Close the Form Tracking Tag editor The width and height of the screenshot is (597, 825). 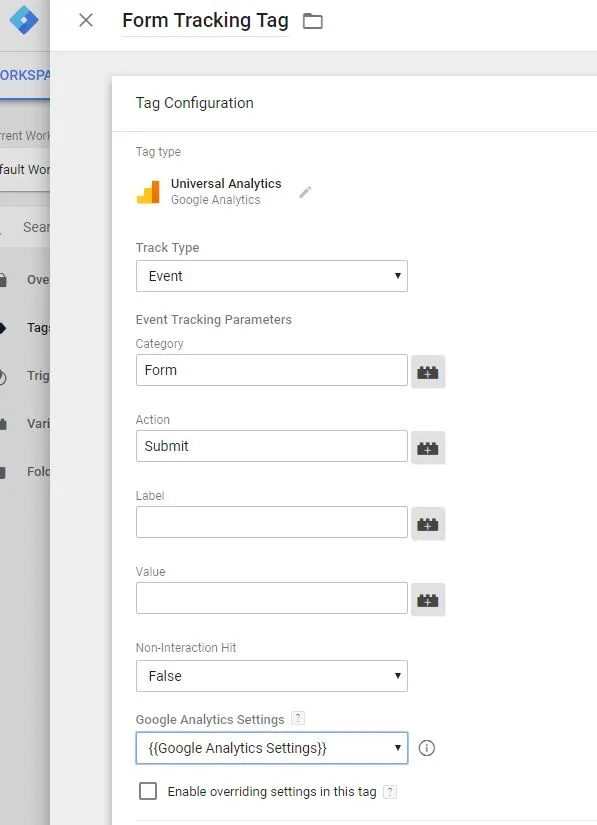pyautogui.click(x=86, y=21)
